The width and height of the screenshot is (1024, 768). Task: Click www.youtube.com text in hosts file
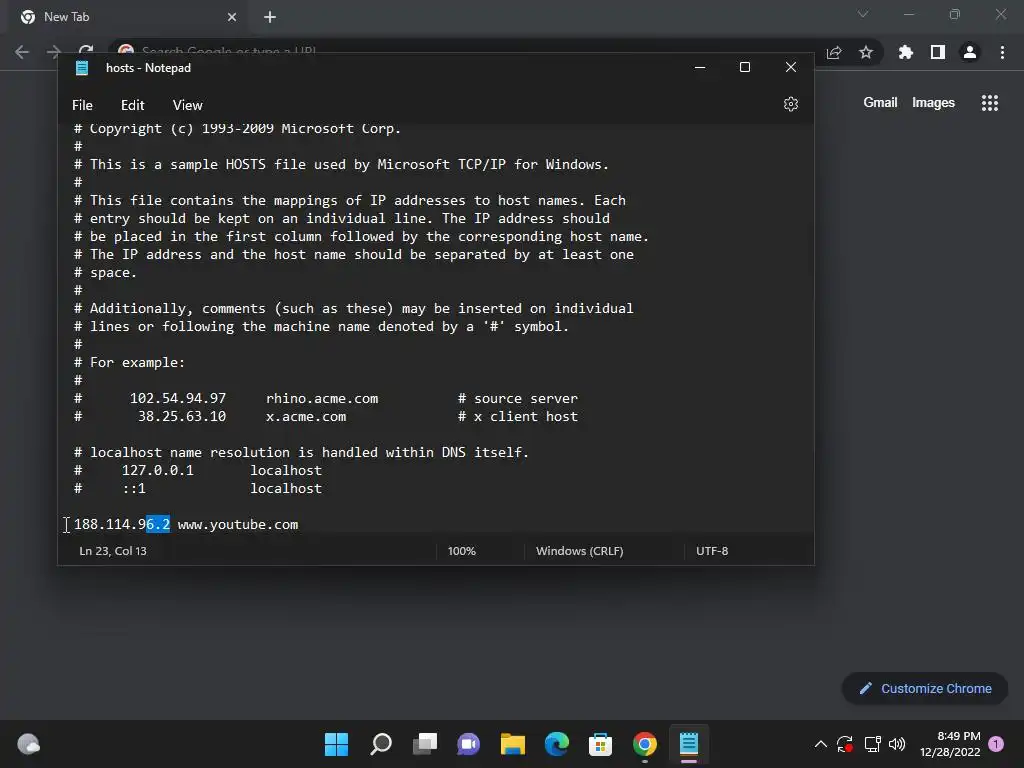coord(238,524)
